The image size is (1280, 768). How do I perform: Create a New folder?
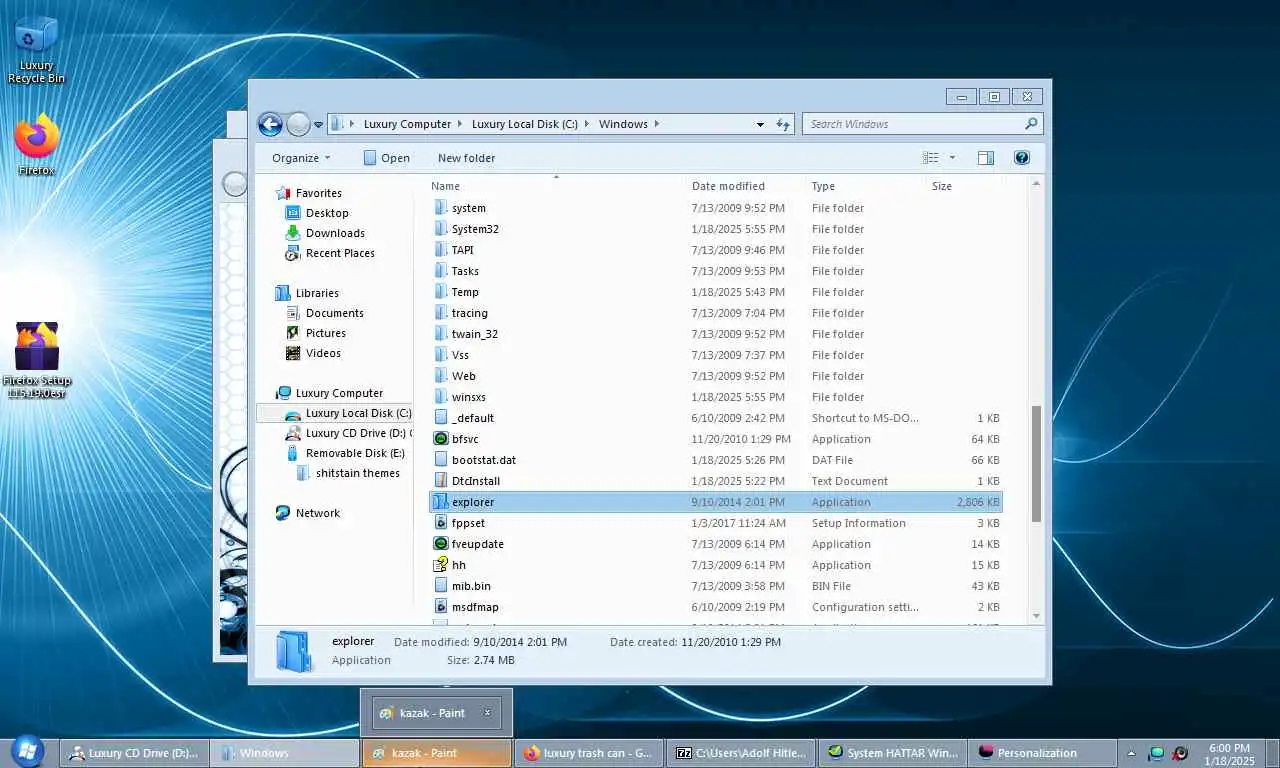click(466, 158)
